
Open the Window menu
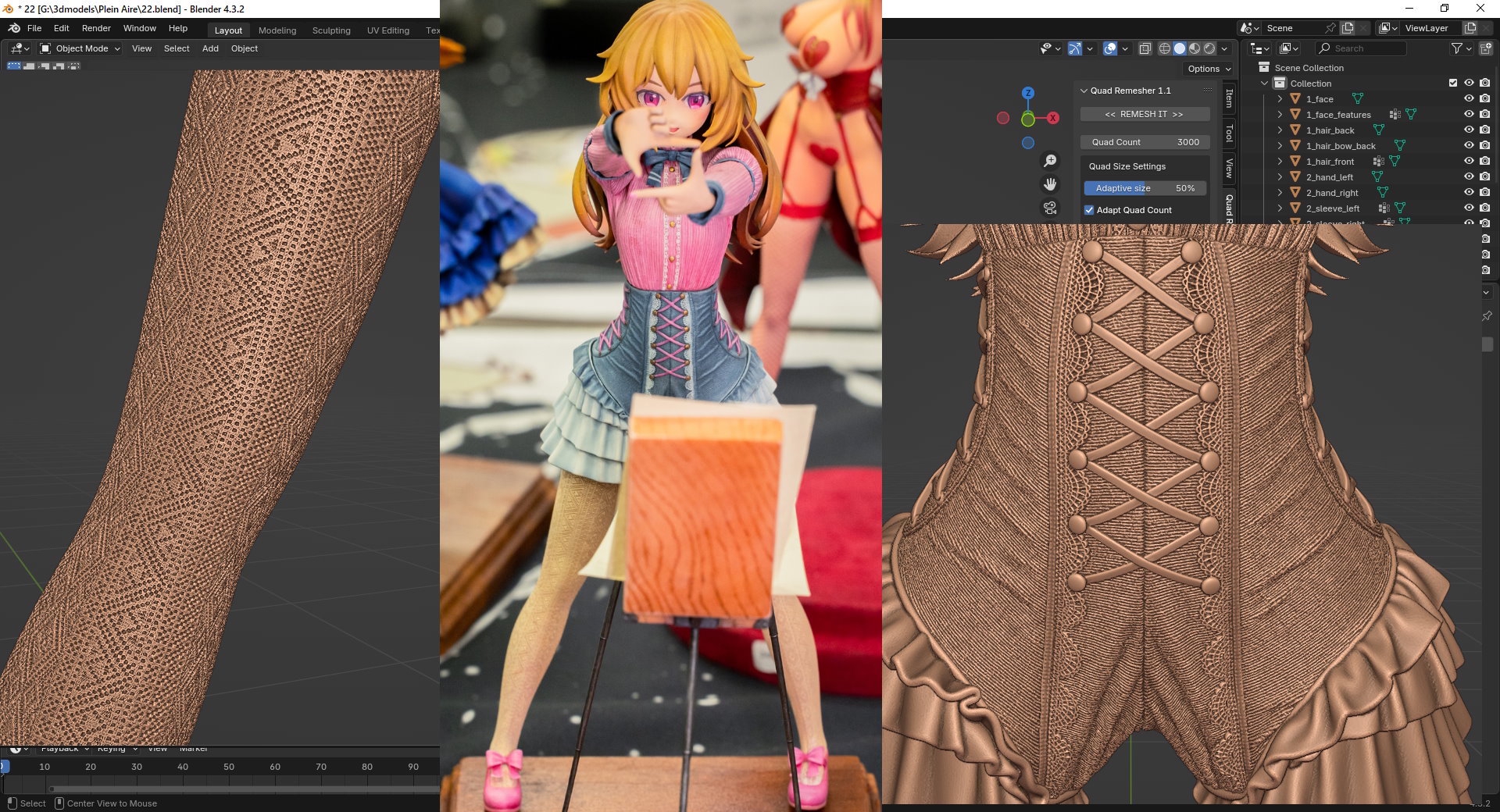click(x=140, y=28)
